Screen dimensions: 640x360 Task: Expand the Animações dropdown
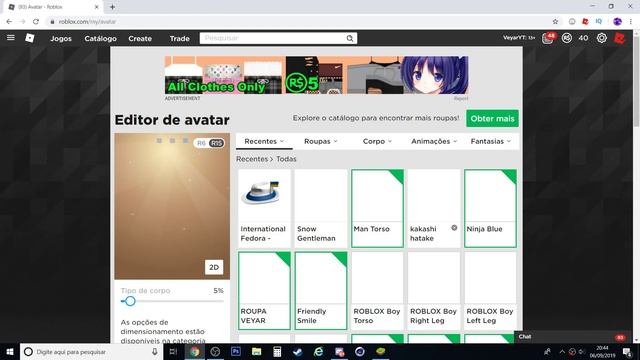click(x=434, y=141)
